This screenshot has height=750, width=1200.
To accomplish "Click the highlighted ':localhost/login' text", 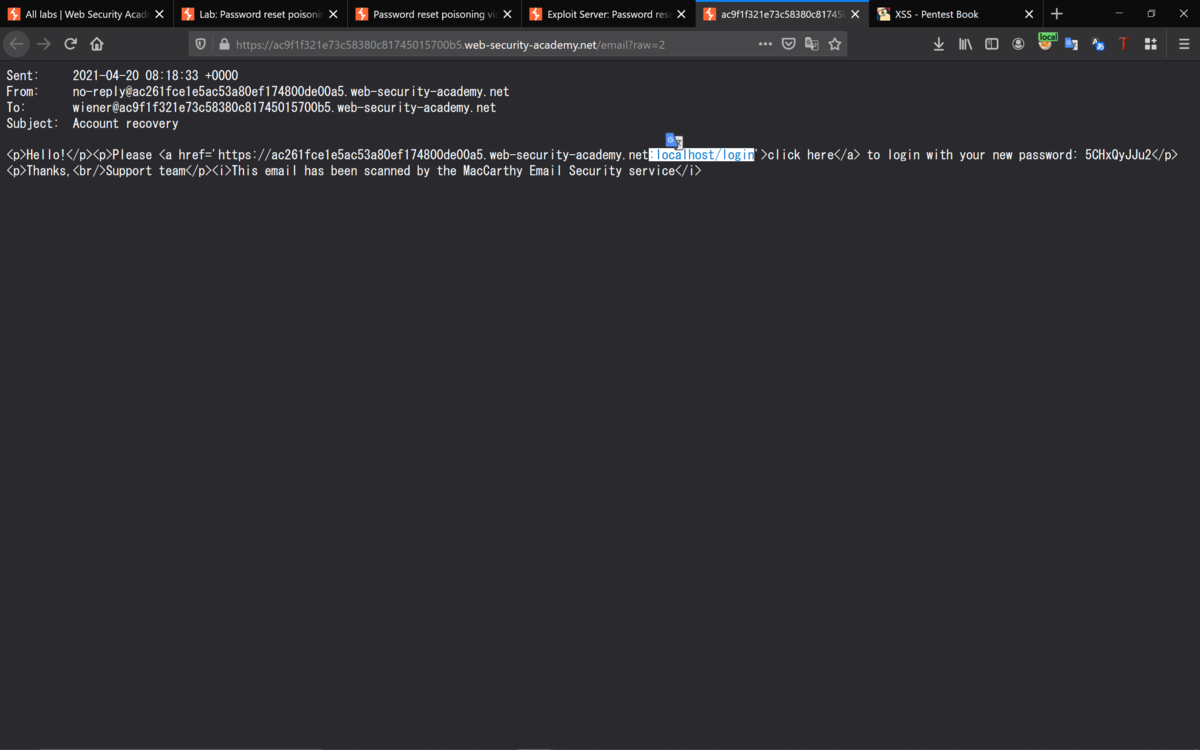I will [702, 155].
